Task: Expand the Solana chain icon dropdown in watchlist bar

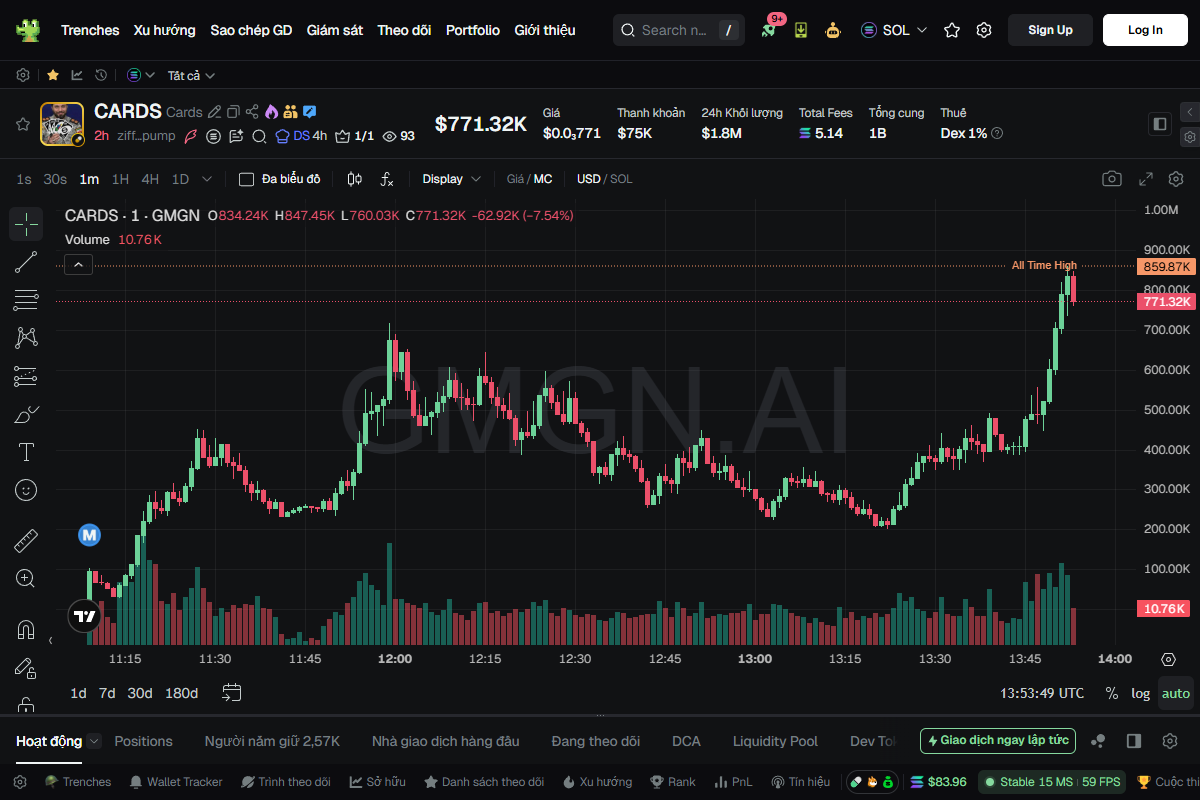Action: point(141,75)
